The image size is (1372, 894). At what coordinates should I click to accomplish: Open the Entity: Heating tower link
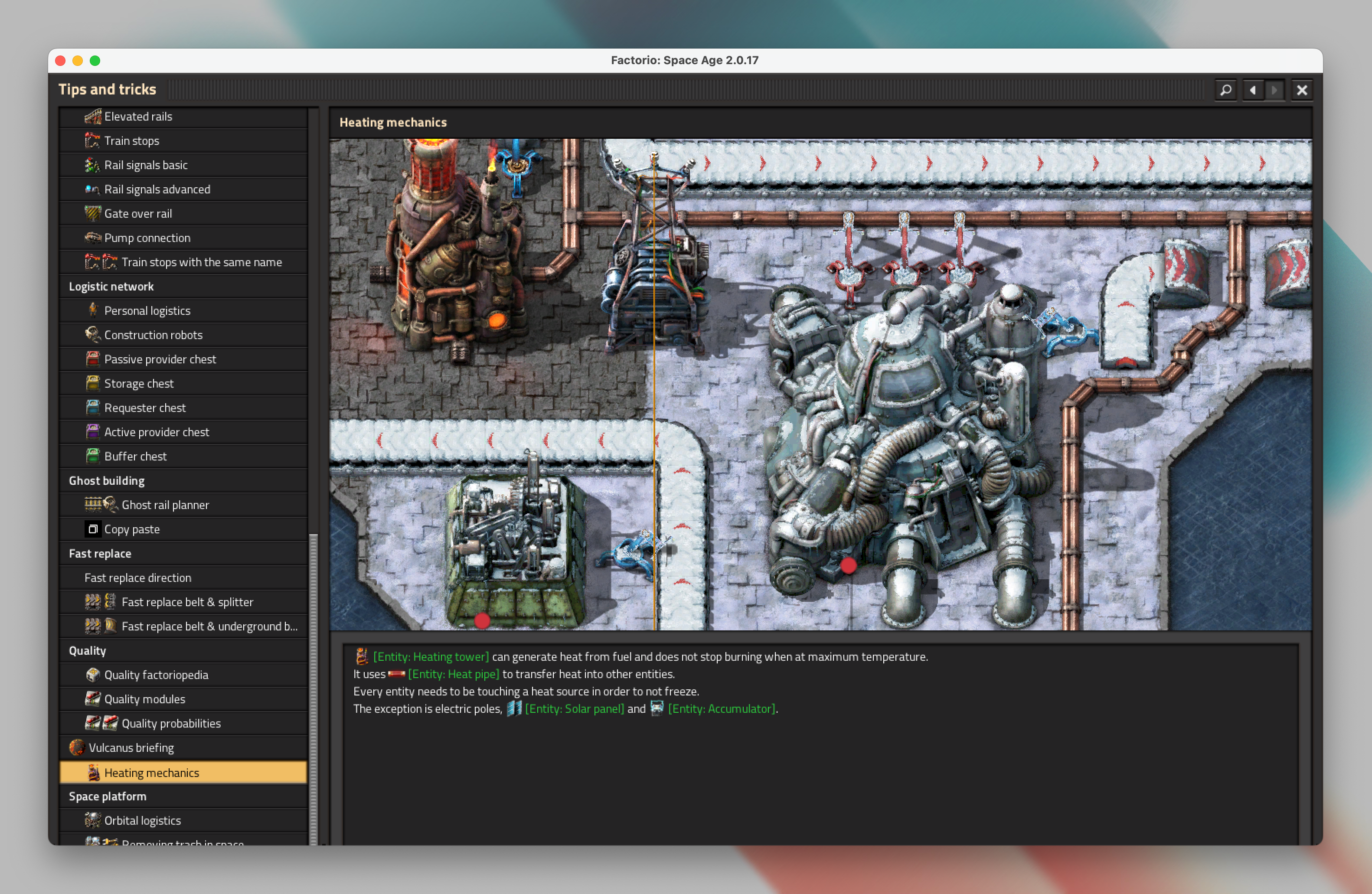click(x=431, y=657)
